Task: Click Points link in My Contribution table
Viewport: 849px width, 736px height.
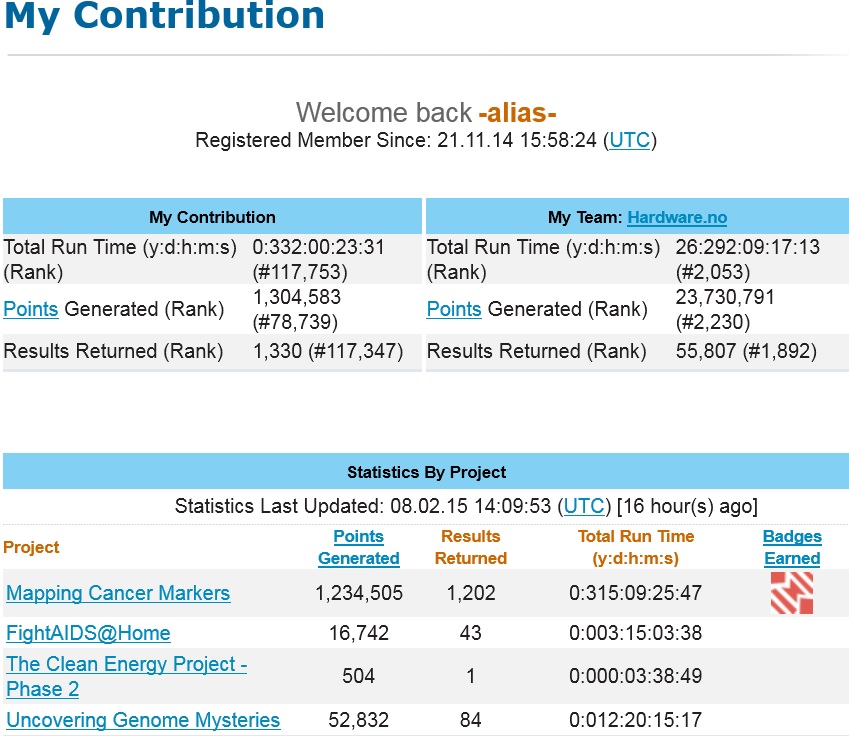Action: (30, 309)
